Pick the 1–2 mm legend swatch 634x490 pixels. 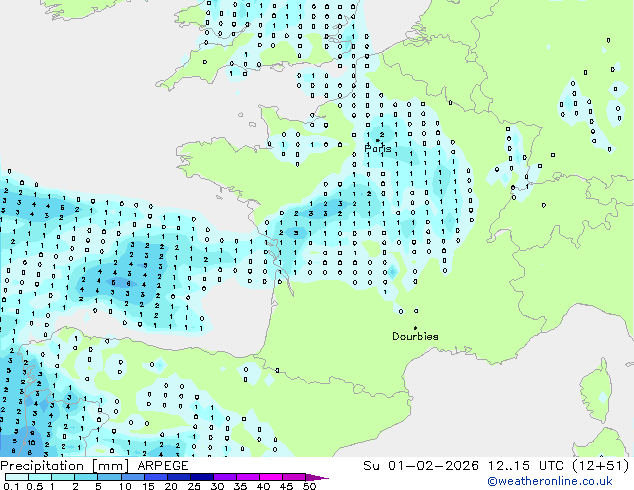click(63, 477)
